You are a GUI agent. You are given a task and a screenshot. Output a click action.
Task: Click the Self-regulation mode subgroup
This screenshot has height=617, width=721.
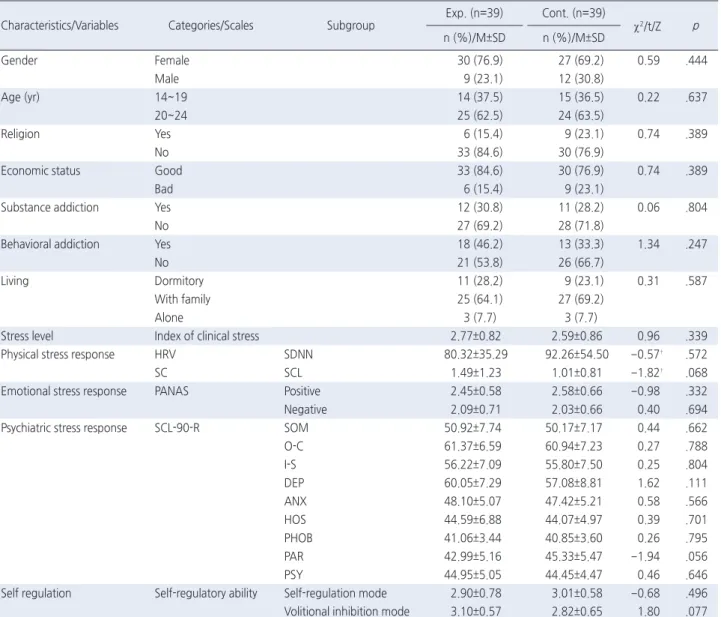pyautogui.click(x=335, y=594)
